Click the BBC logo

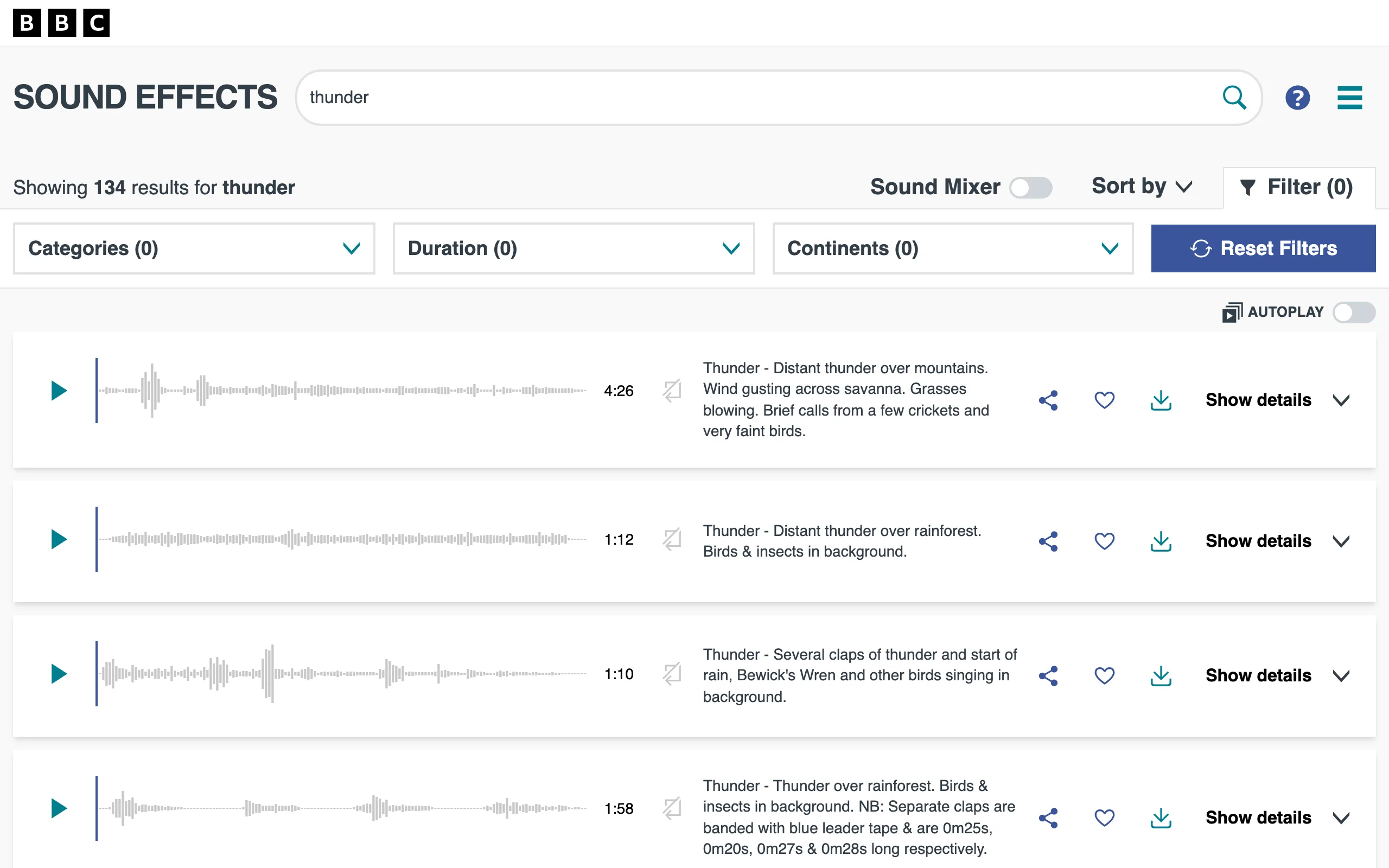61,23
